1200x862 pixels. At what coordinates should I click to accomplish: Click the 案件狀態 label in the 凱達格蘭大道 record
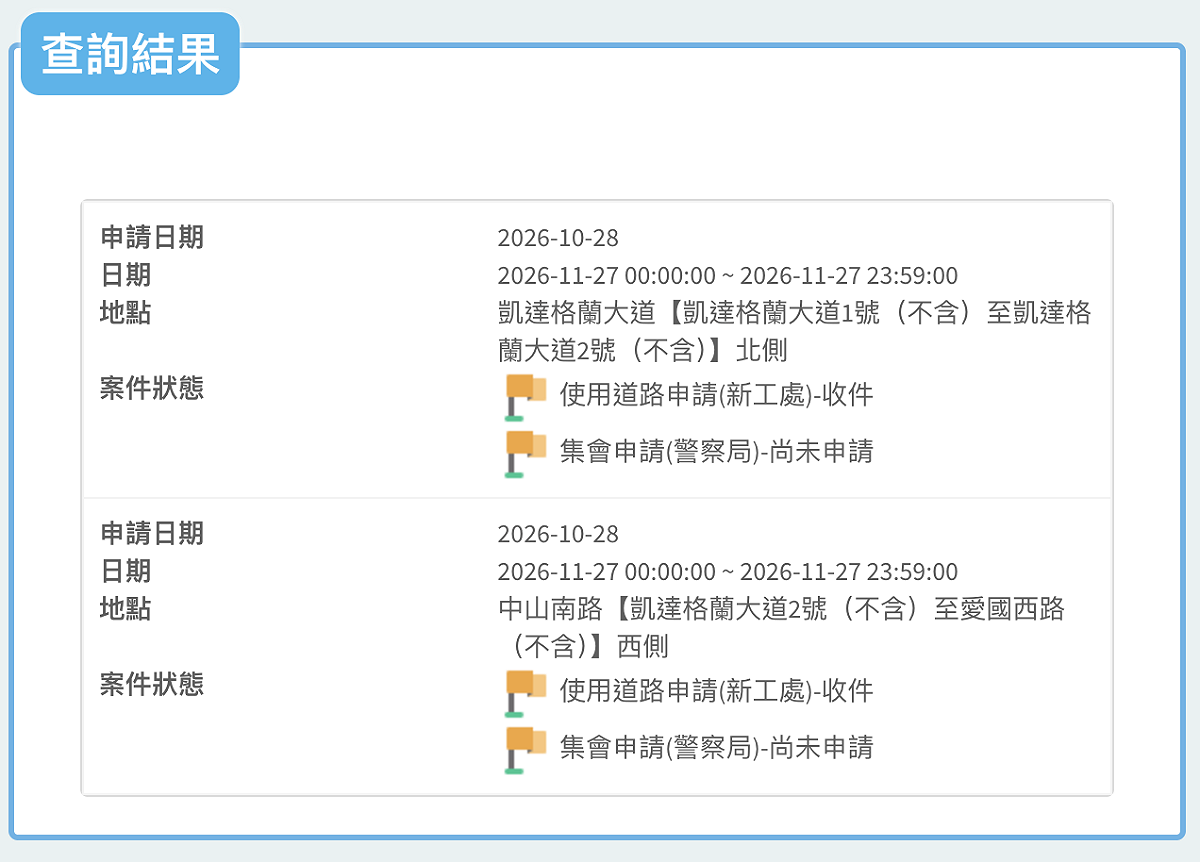(152, 388)
